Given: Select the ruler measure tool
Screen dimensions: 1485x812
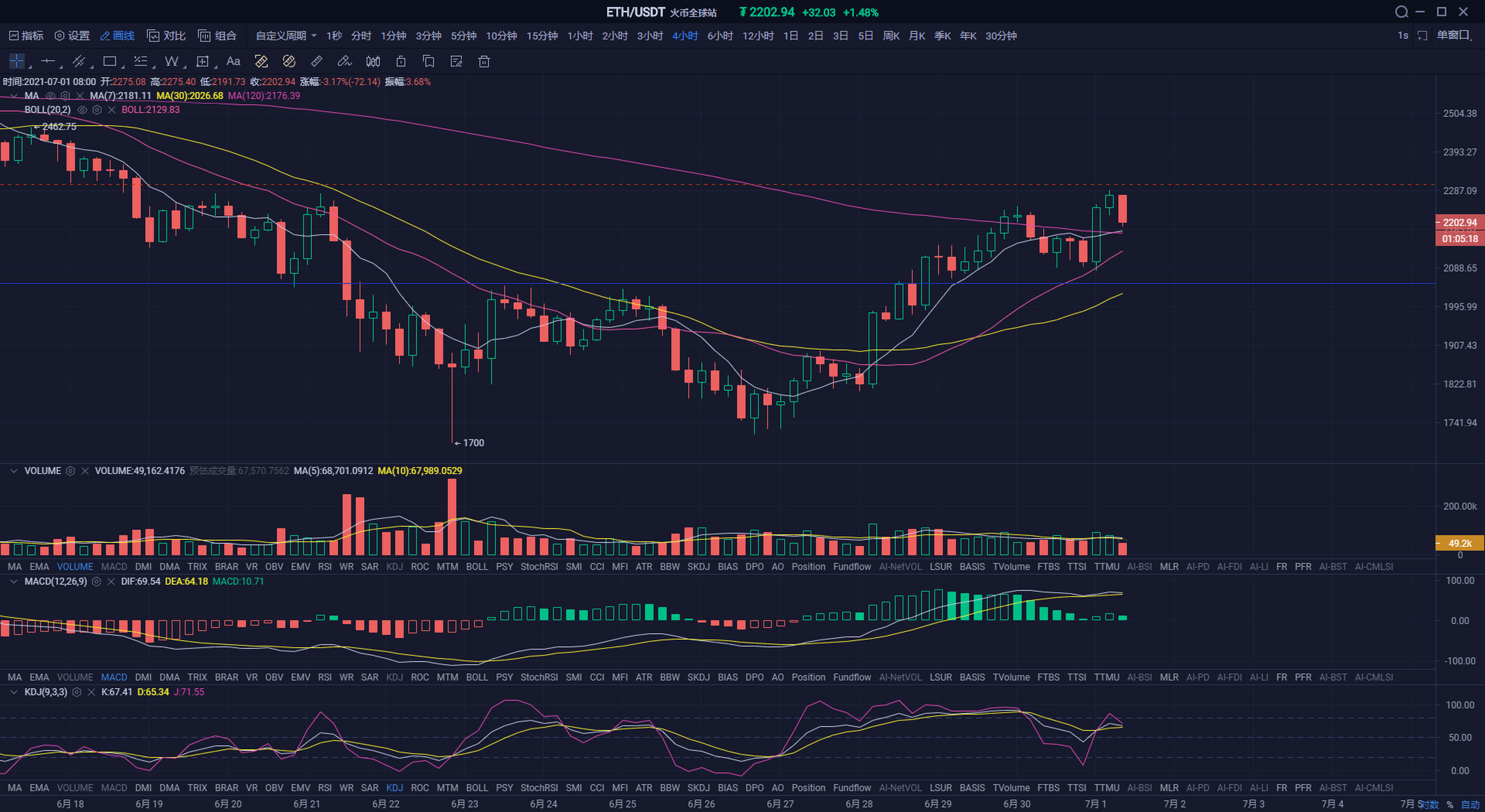Looking at the screenshot, I should point(317,62).
